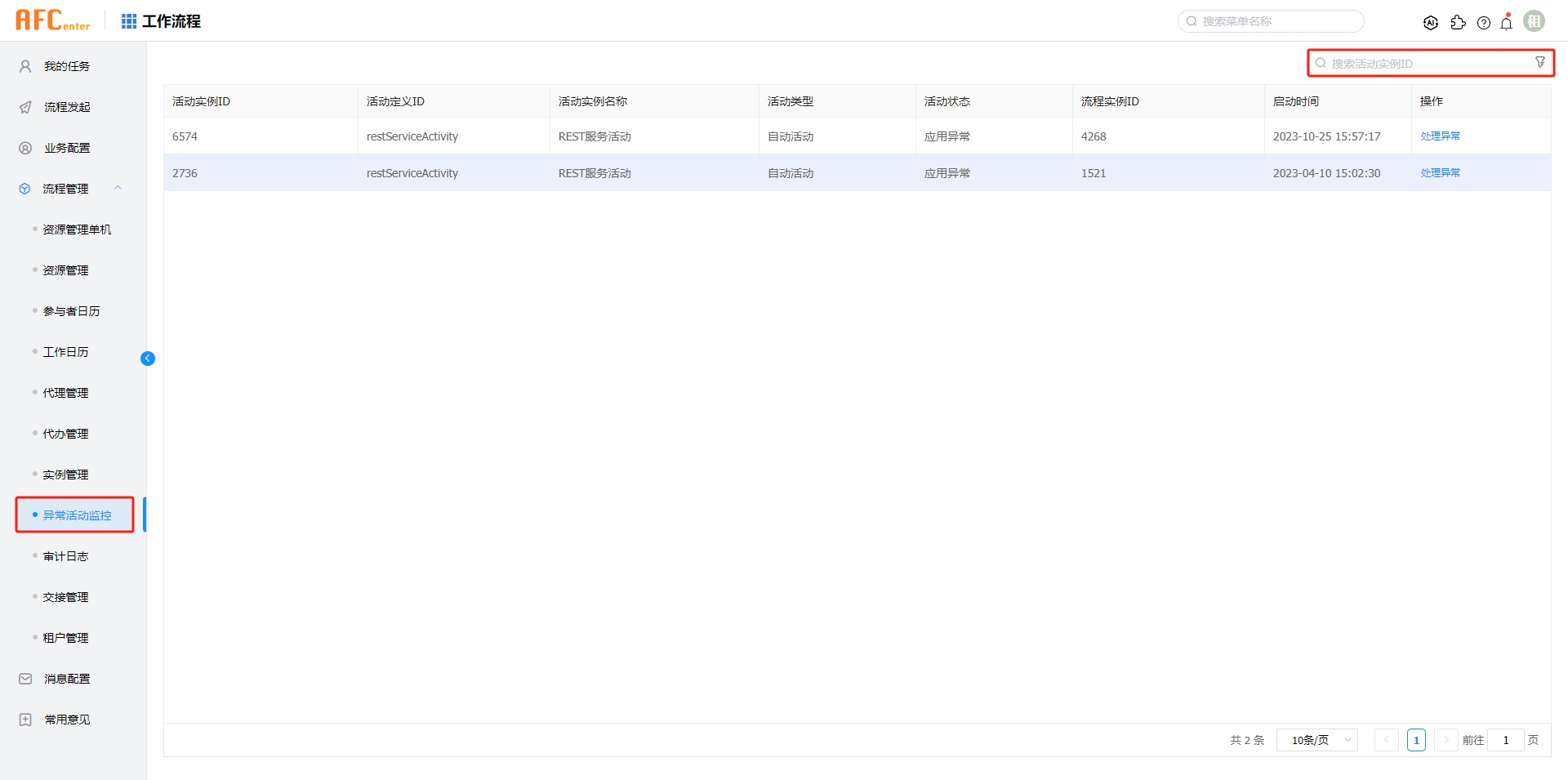Image resolution: width=1568 pixels, height=780 pixels.
Task: Click the green "租" tenant avatar
Action: coord(1534,20)
